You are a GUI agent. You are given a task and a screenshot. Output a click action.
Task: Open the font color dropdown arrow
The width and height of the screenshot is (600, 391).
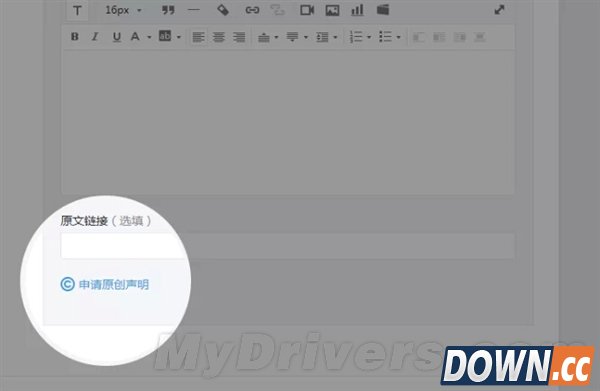tap(149, 37)
